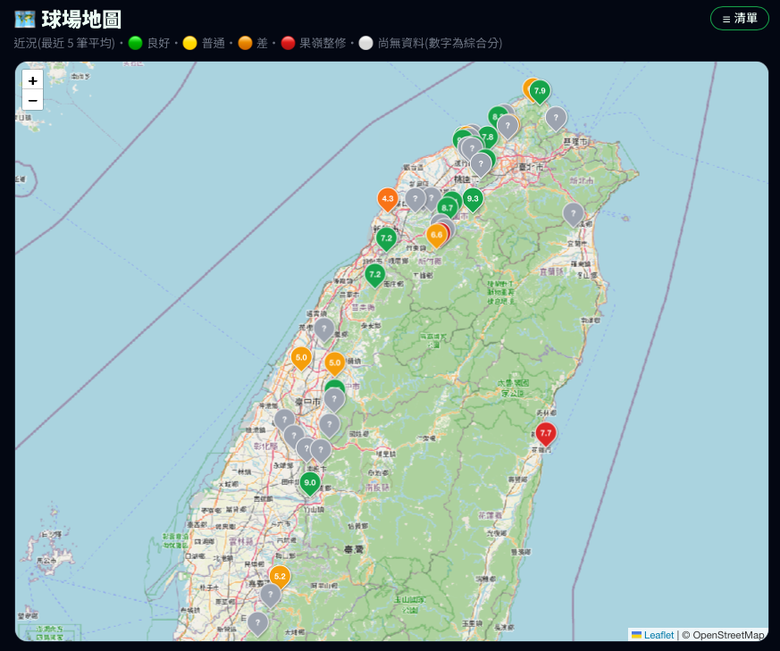
Task: Open the orange 4.3 course marker
Action: (388, 199)
